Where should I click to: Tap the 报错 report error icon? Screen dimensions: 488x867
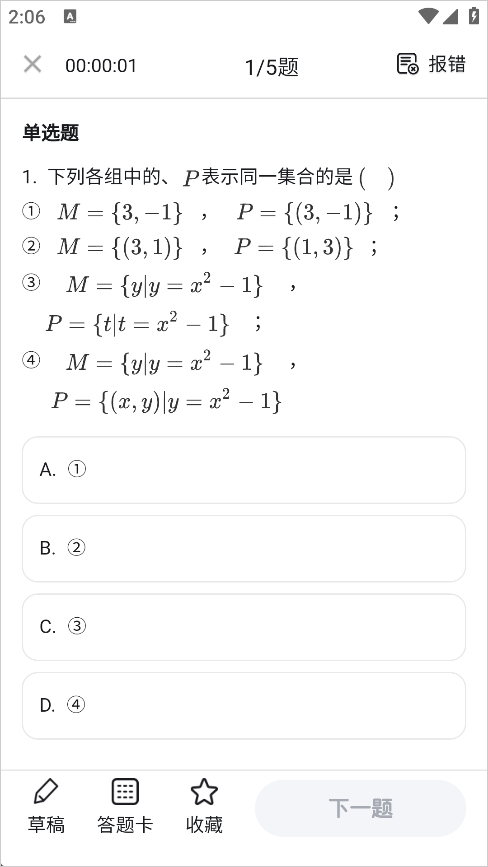(x=408, y=64)
